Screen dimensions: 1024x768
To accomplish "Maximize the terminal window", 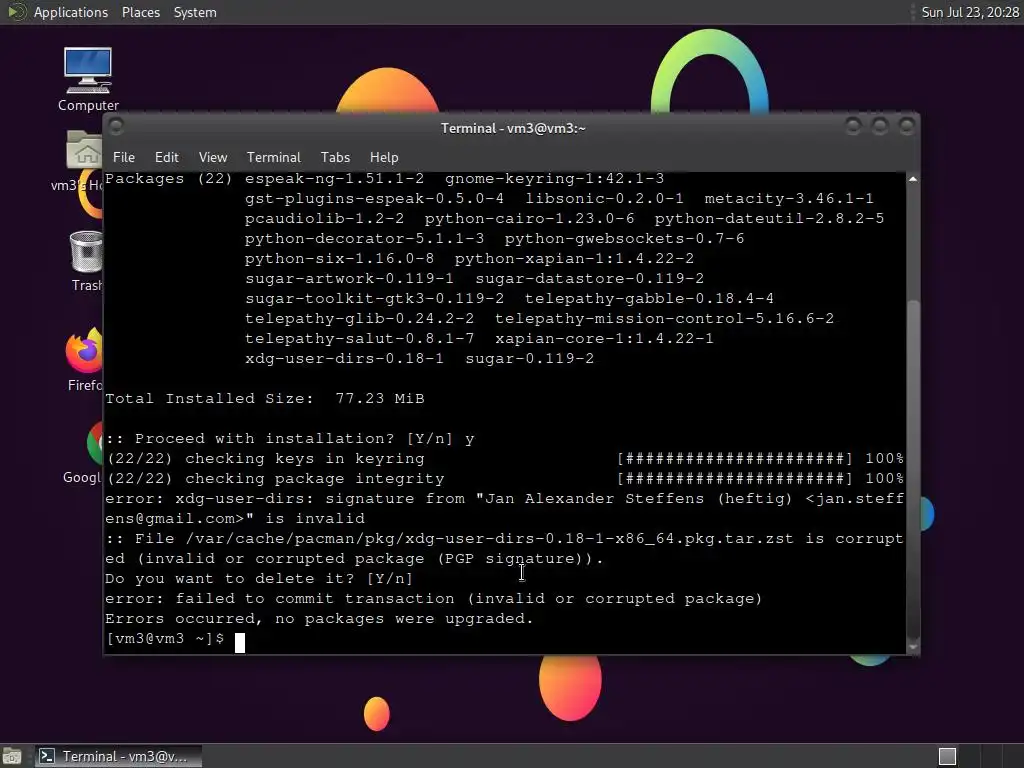I will tap(880, 125).
